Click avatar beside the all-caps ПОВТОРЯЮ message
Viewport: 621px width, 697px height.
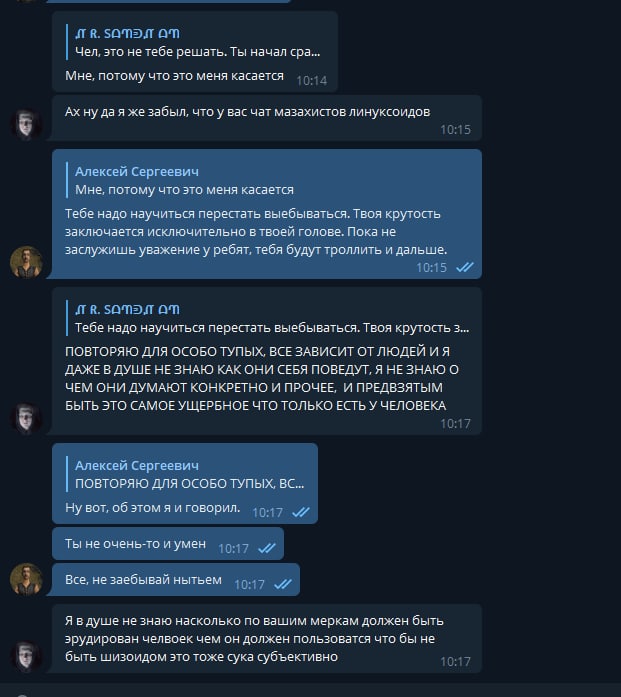pyautogui.click(x=26, y=418)
